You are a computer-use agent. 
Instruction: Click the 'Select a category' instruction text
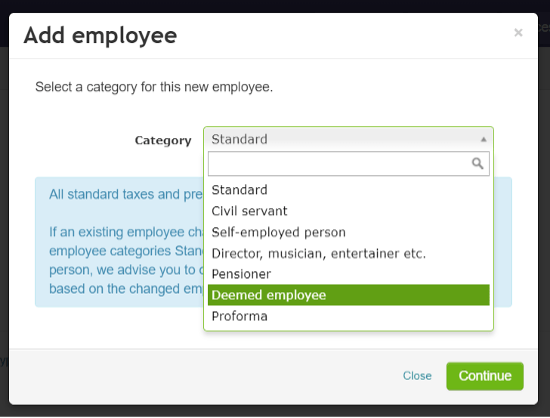click(154, 87)
